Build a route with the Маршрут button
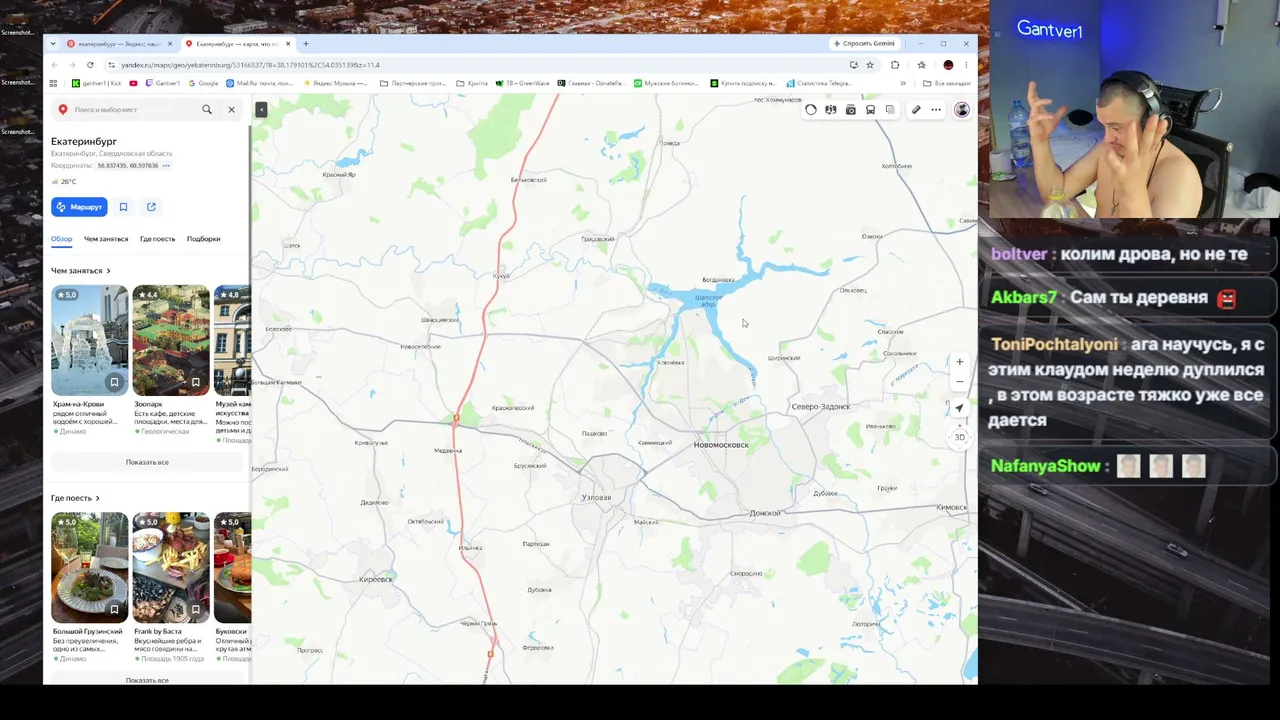The height and width of the screenshot is (720, 1280). tap(79, 207)
